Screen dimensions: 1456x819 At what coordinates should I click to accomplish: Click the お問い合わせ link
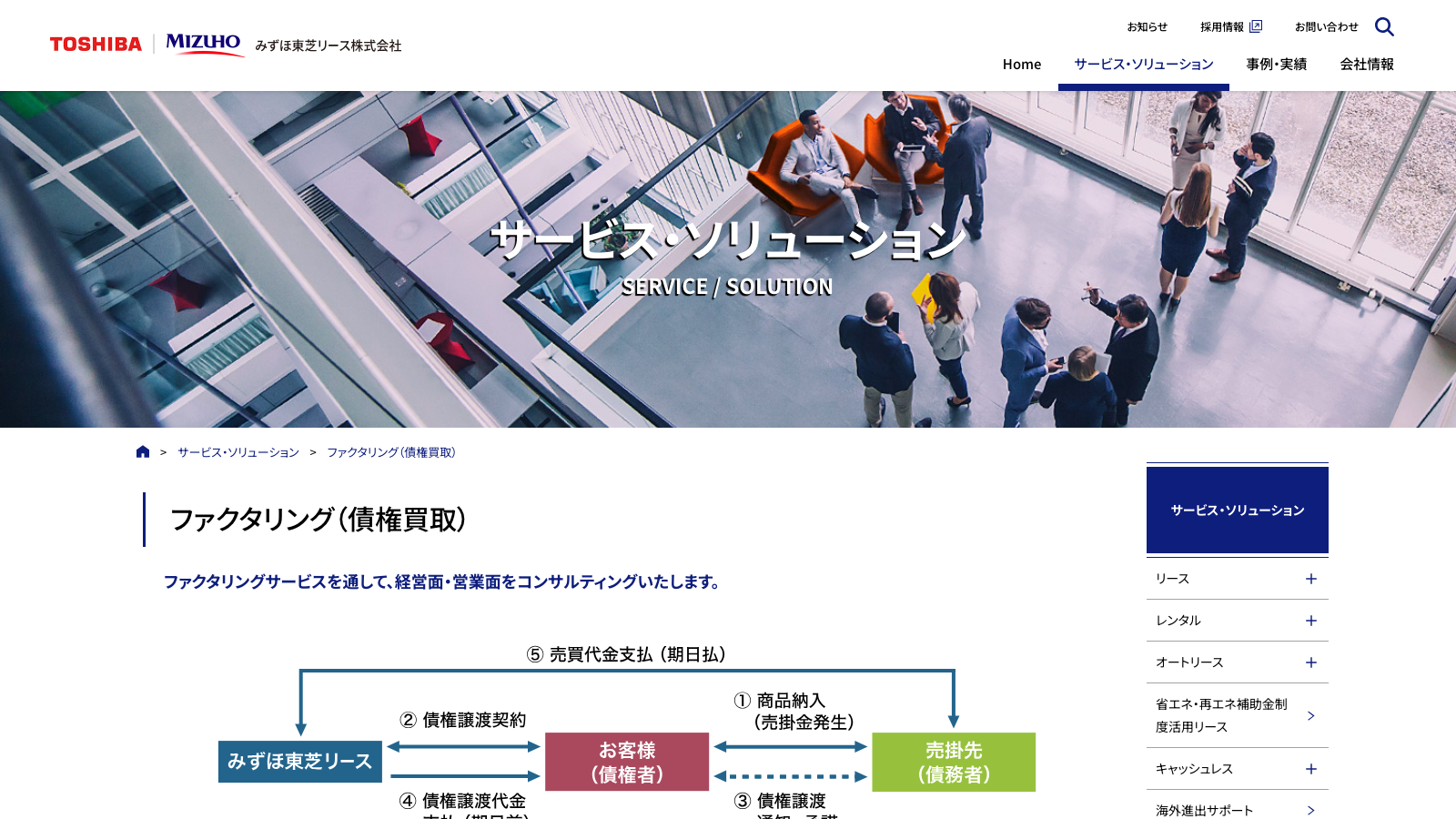1327,26
